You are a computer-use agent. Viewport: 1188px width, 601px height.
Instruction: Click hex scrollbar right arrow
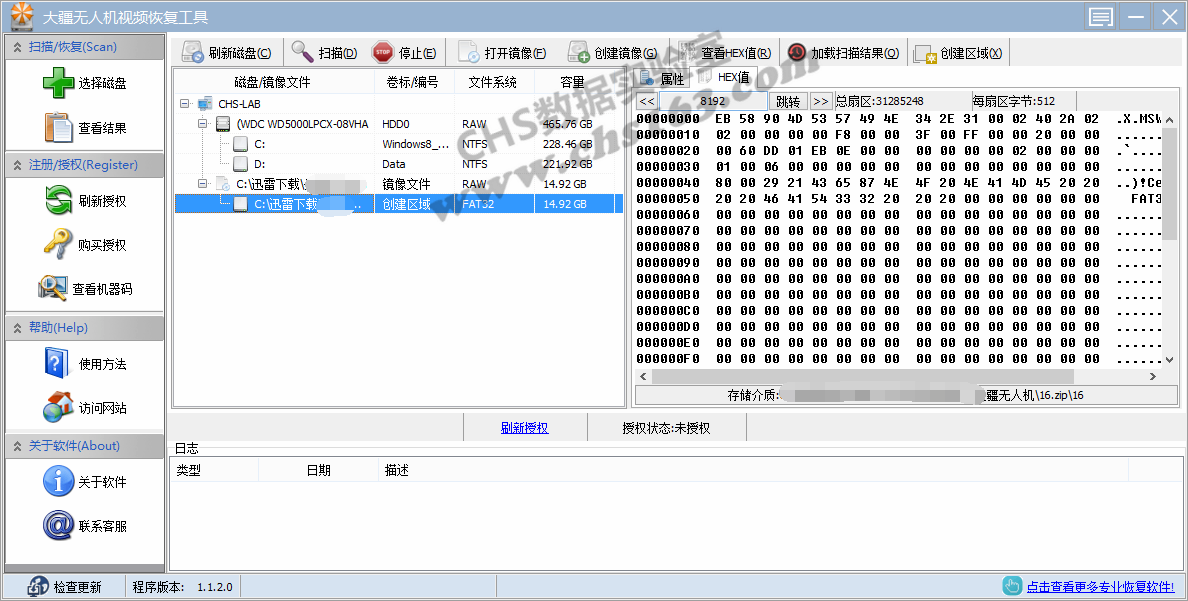click(1153, 376)
